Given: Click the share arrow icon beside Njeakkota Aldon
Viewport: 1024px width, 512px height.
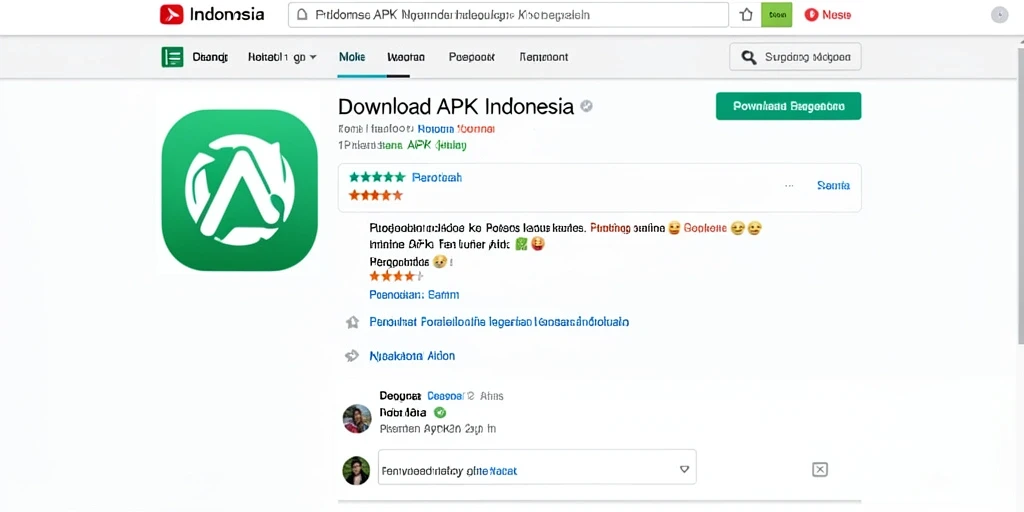Looking at the screenshot, I should pos(352,356).
